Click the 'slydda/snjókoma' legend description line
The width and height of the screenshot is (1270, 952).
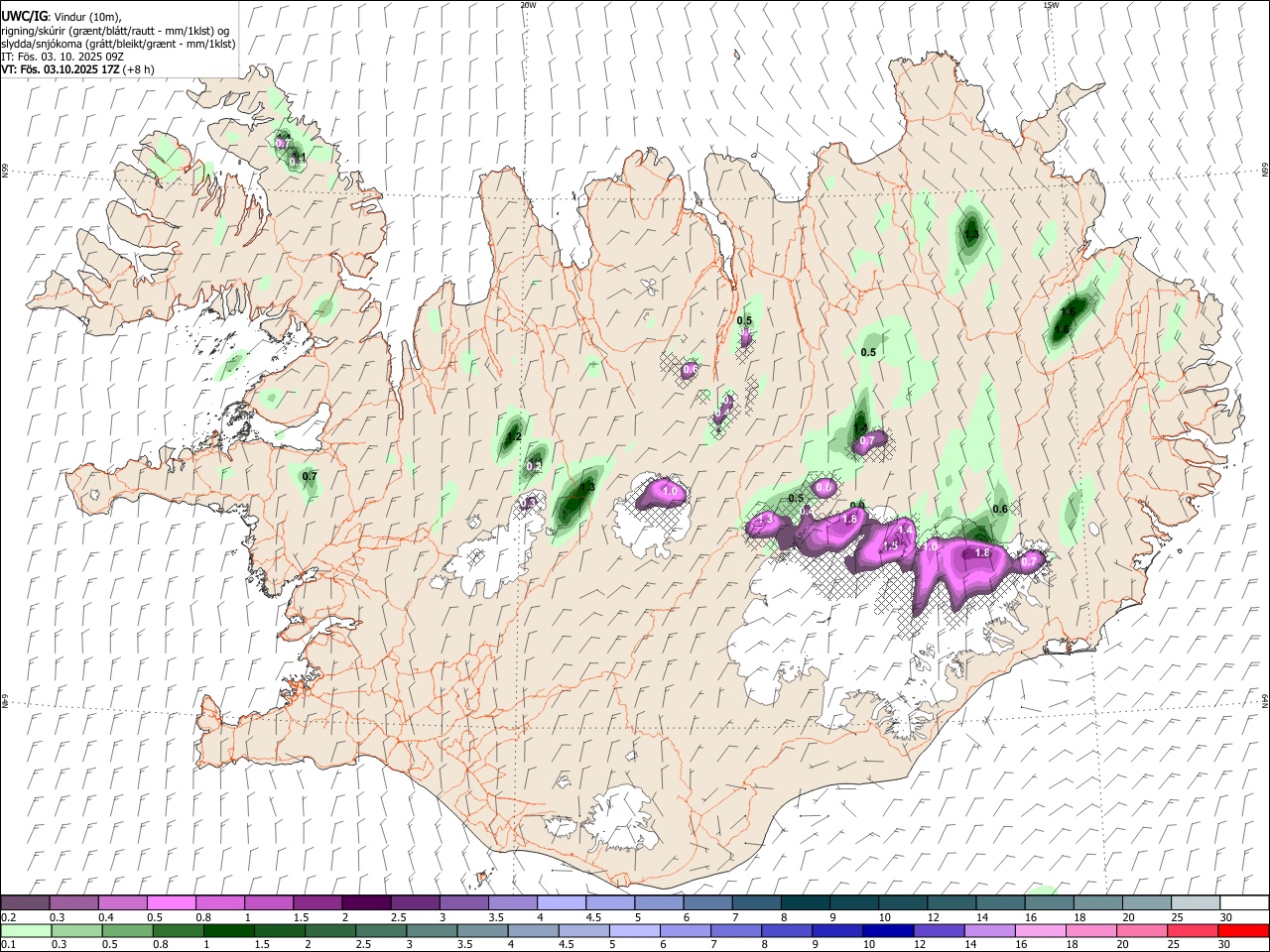(118, 44)
